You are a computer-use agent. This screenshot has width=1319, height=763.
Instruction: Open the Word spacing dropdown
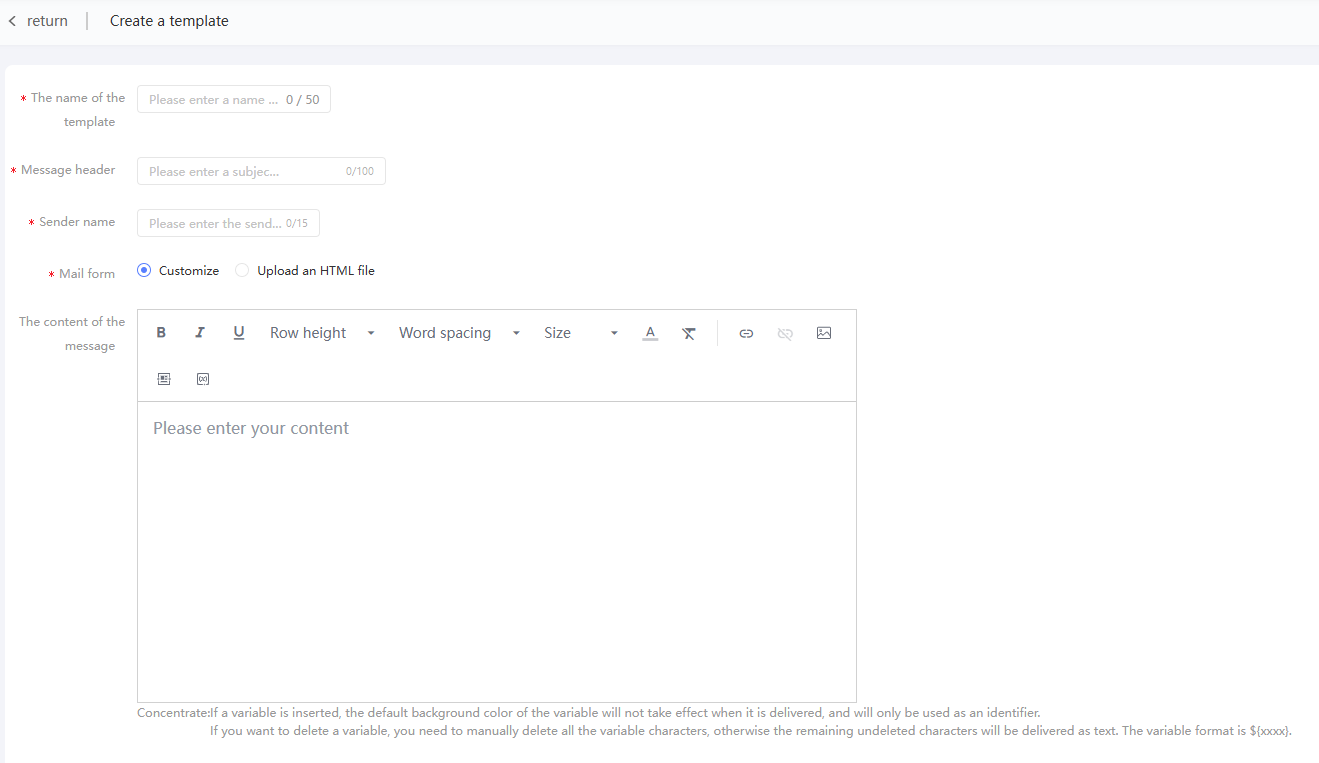[459, 333]
